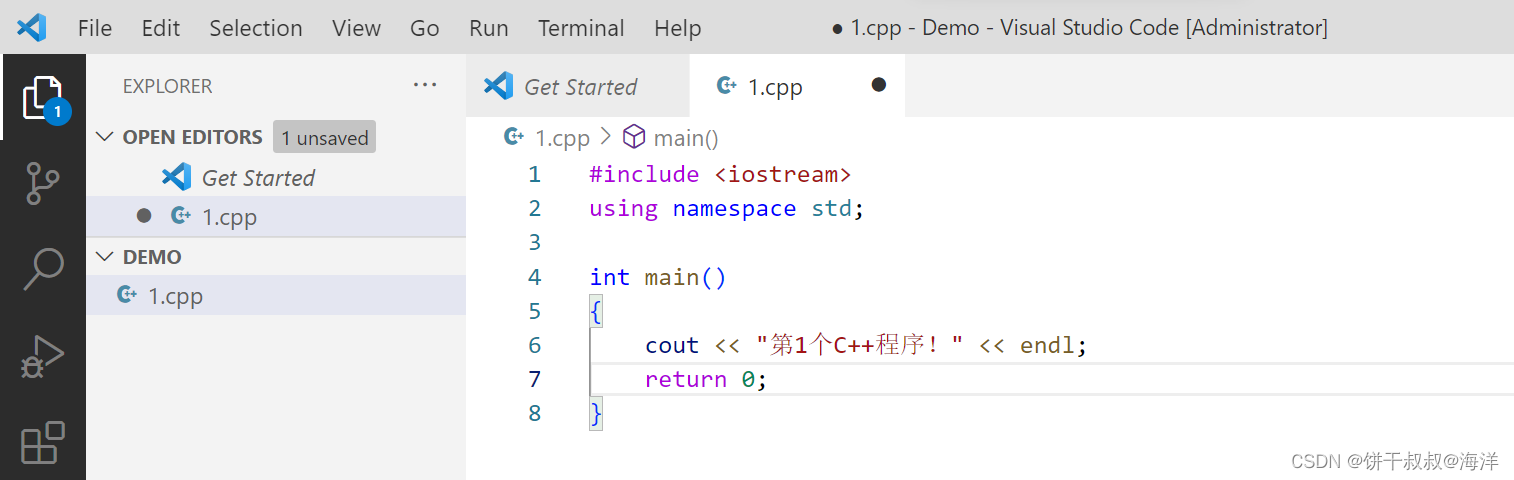The height and width of the screenshot is (480, 1514).
Task: Click line number 3 in gutter
Action: tap(534, 242)
